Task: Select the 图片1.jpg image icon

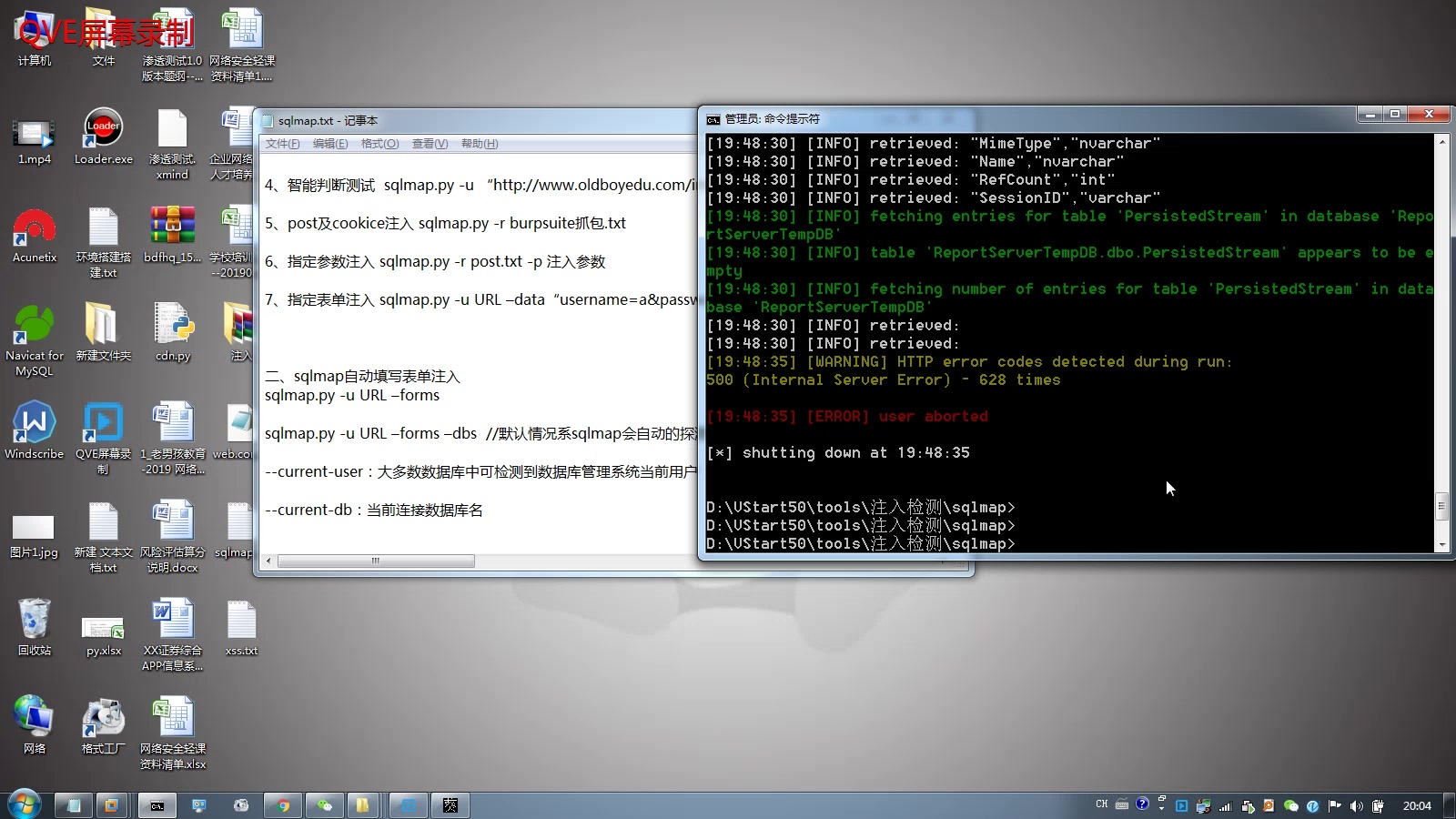Action: click(34, 535)
